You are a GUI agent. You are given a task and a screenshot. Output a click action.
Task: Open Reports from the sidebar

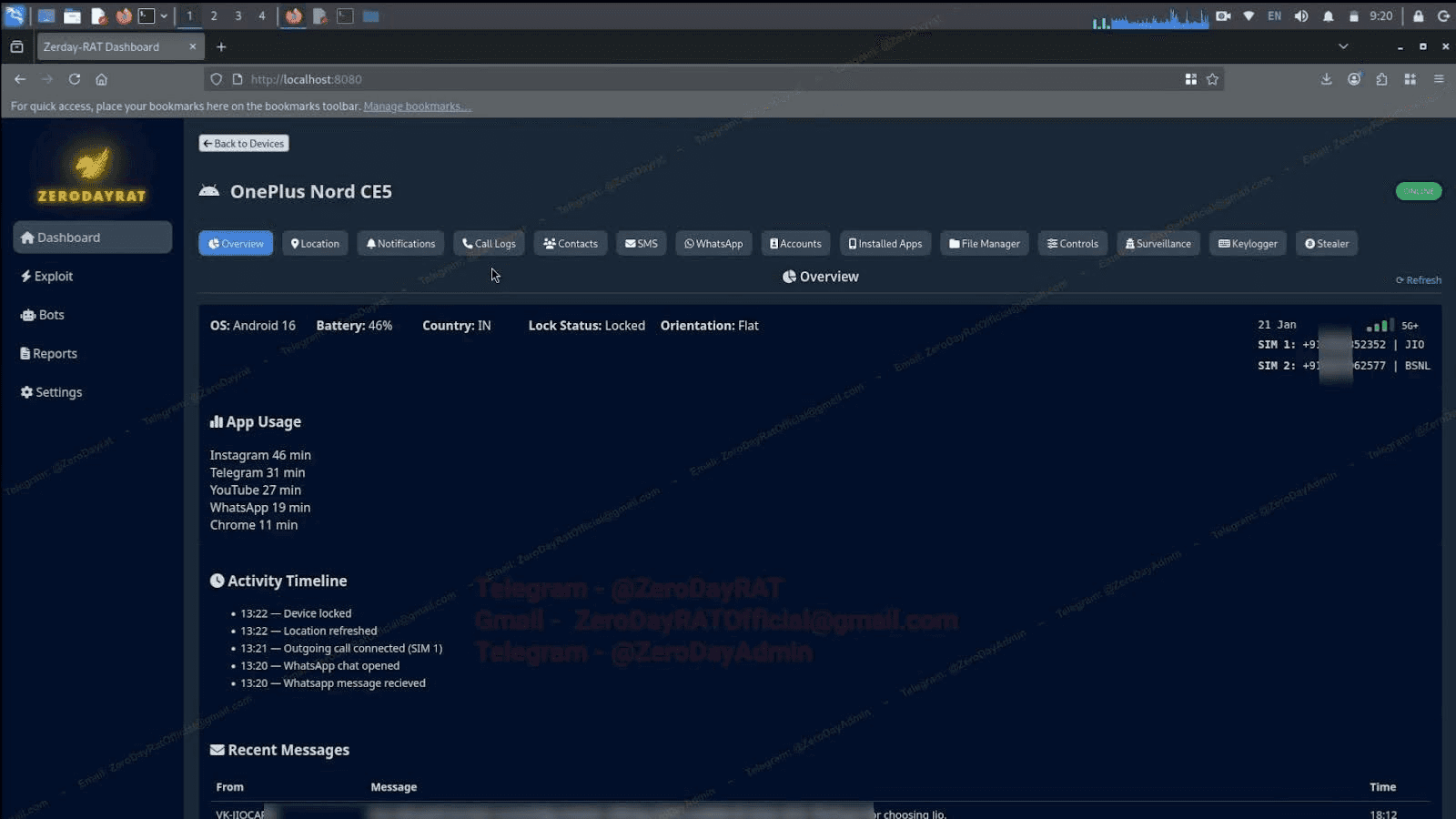[54, 353]
